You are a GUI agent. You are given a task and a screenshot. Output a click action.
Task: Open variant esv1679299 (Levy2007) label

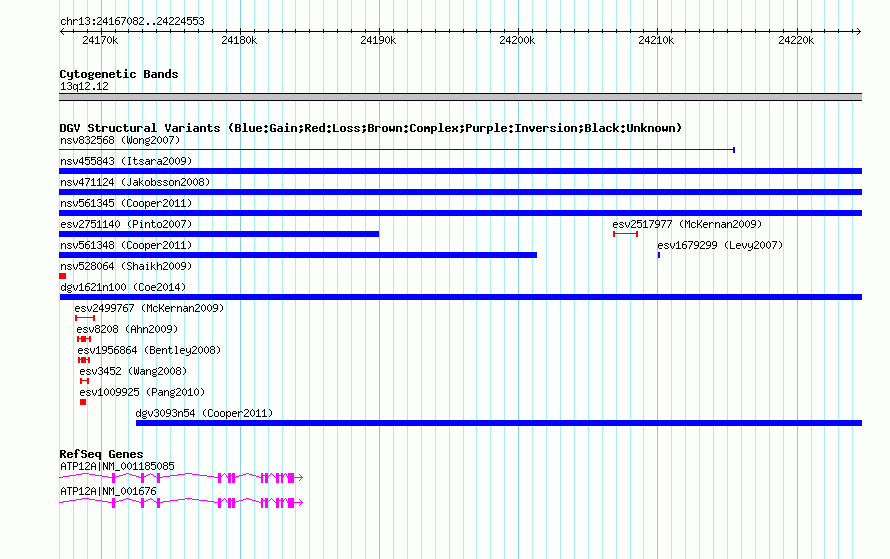pos(720,245)
